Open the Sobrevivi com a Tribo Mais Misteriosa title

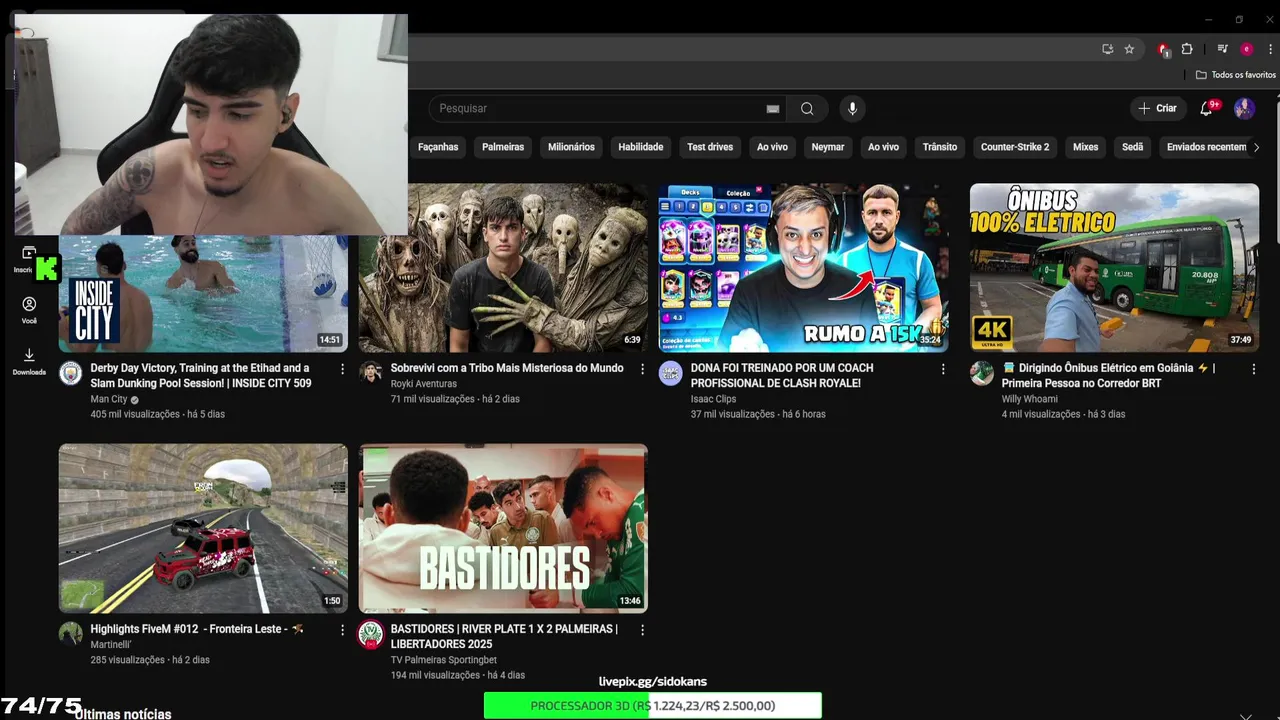pyautogui.click(x=507, y=368)
